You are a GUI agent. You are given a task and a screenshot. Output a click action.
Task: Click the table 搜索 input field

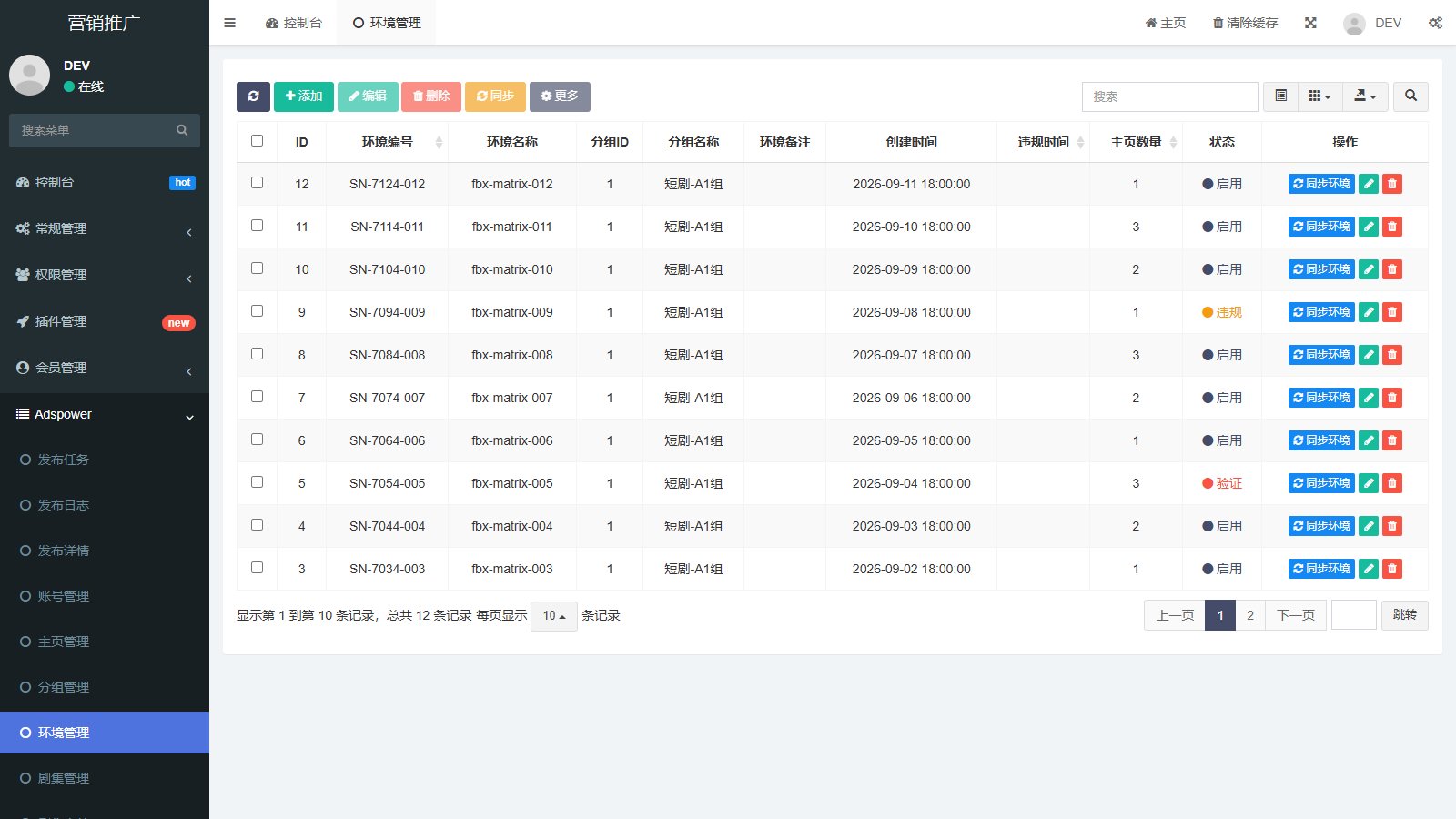[1169, 96]
